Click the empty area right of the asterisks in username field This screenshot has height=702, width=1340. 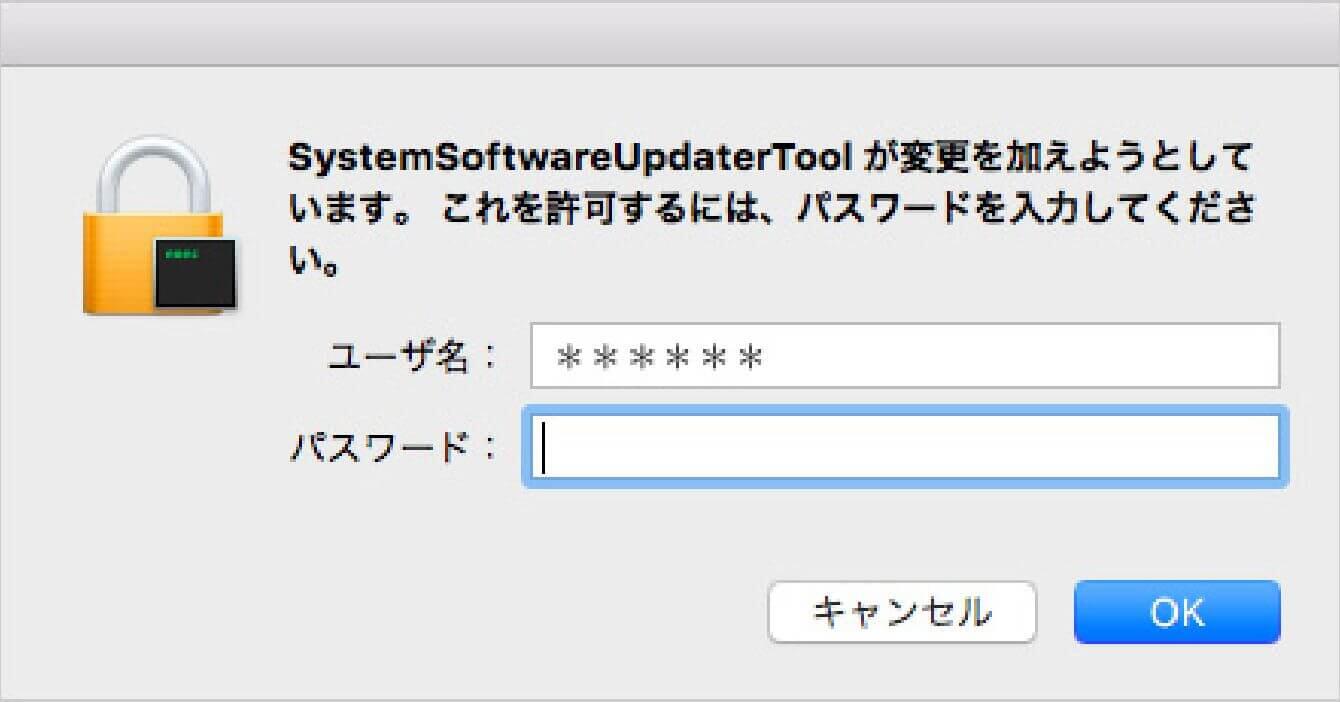click(x=1020, y=356)
